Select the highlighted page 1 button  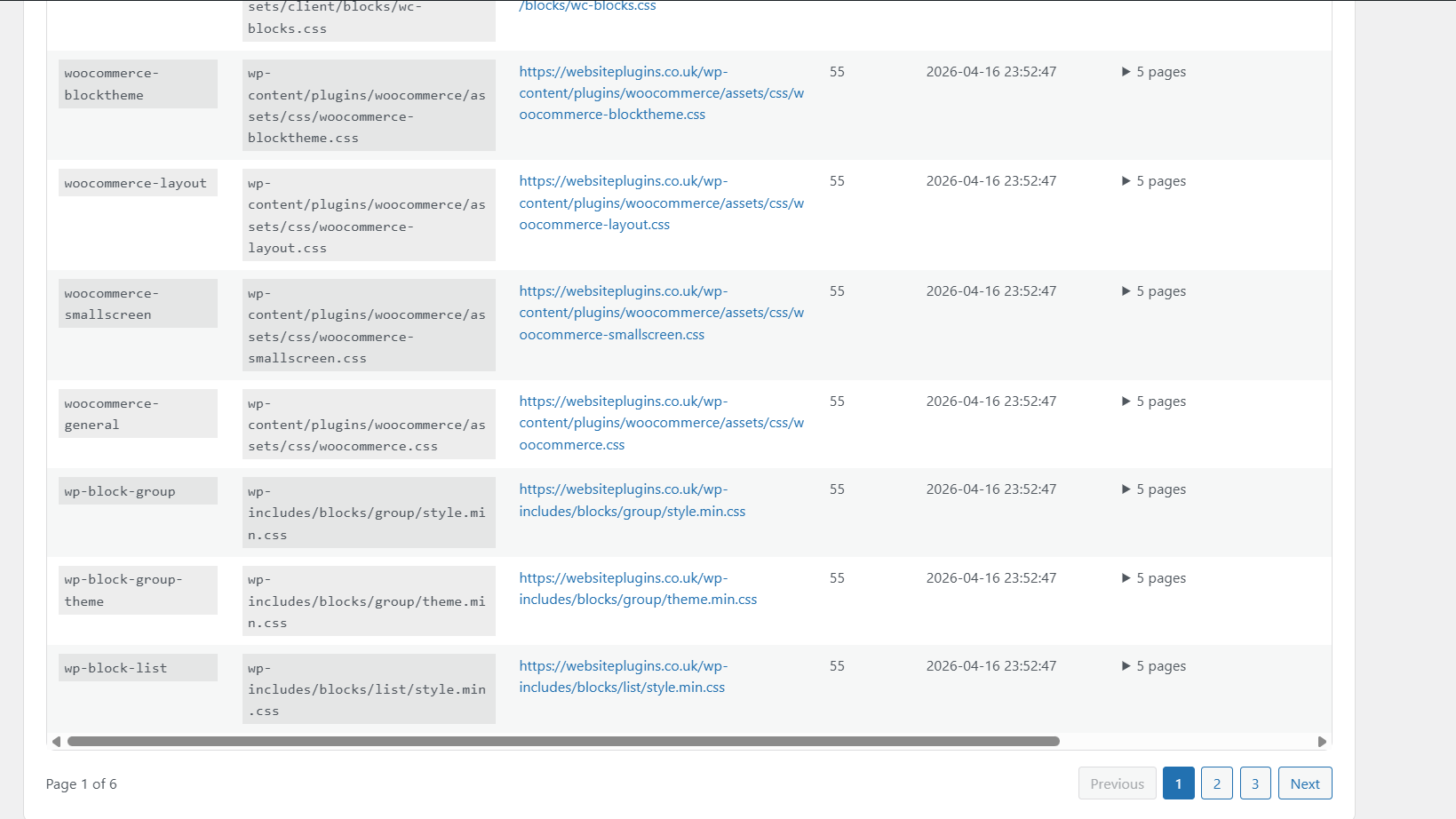(x=1178, y=783)
